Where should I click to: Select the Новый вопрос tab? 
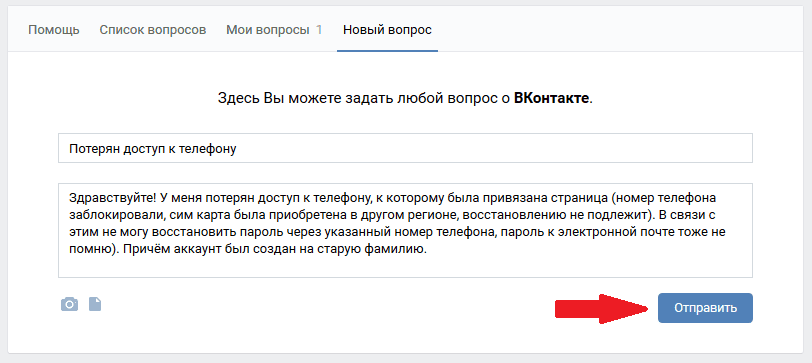point(387,30)
